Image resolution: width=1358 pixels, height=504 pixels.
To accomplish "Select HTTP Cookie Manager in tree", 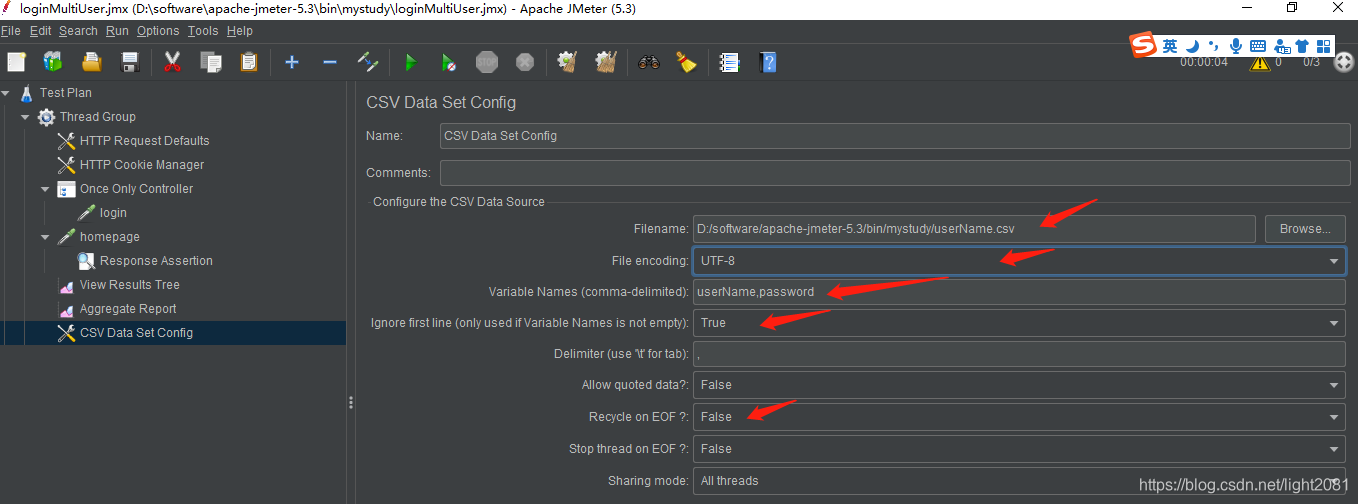I will coord(141,165).
